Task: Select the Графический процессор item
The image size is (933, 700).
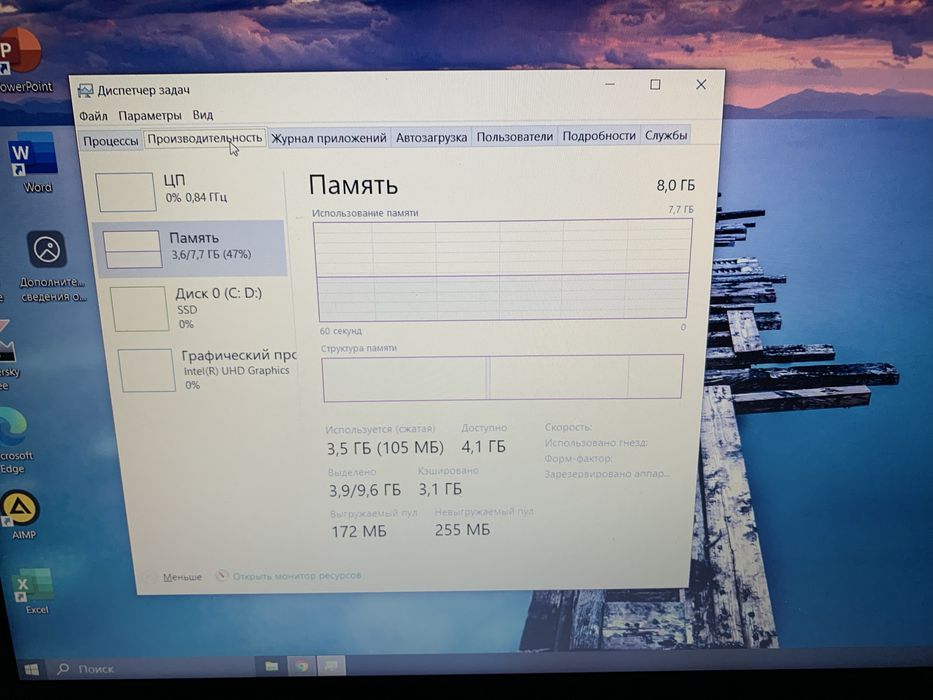Action: pos(206,370)
